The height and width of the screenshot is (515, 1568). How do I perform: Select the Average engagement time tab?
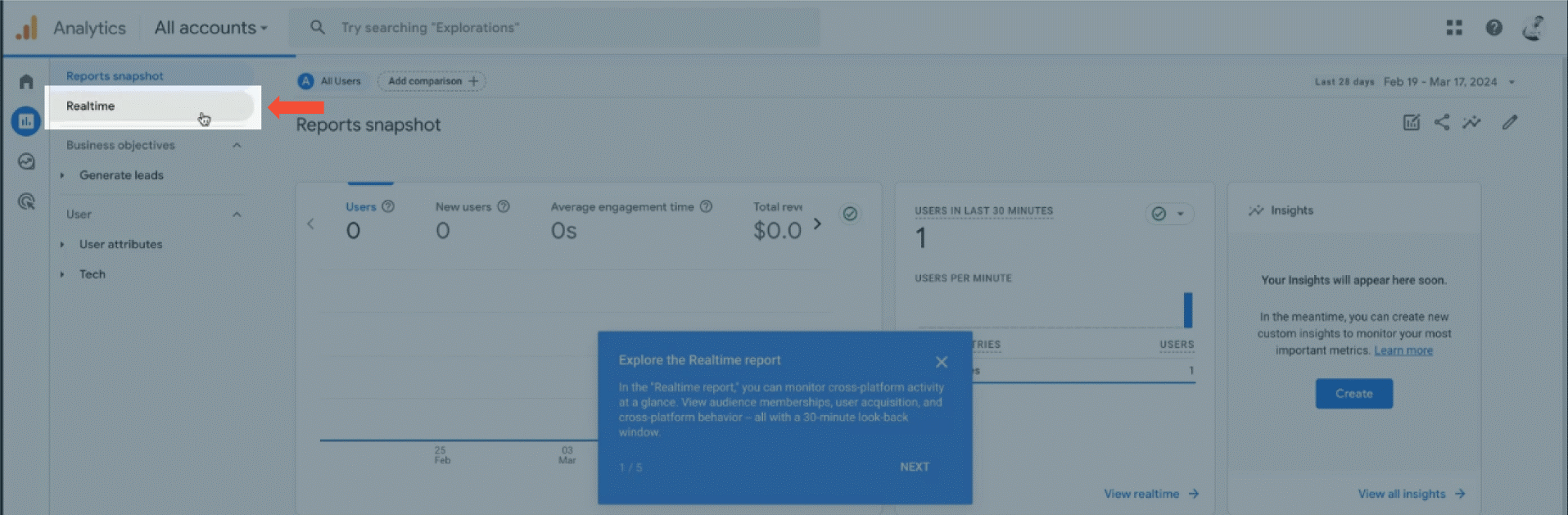click(x=631, y=219)
